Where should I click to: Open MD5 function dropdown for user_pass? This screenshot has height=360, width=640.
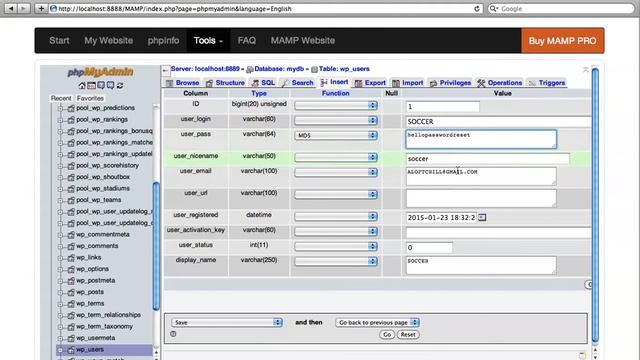click(x=336, y=136)
